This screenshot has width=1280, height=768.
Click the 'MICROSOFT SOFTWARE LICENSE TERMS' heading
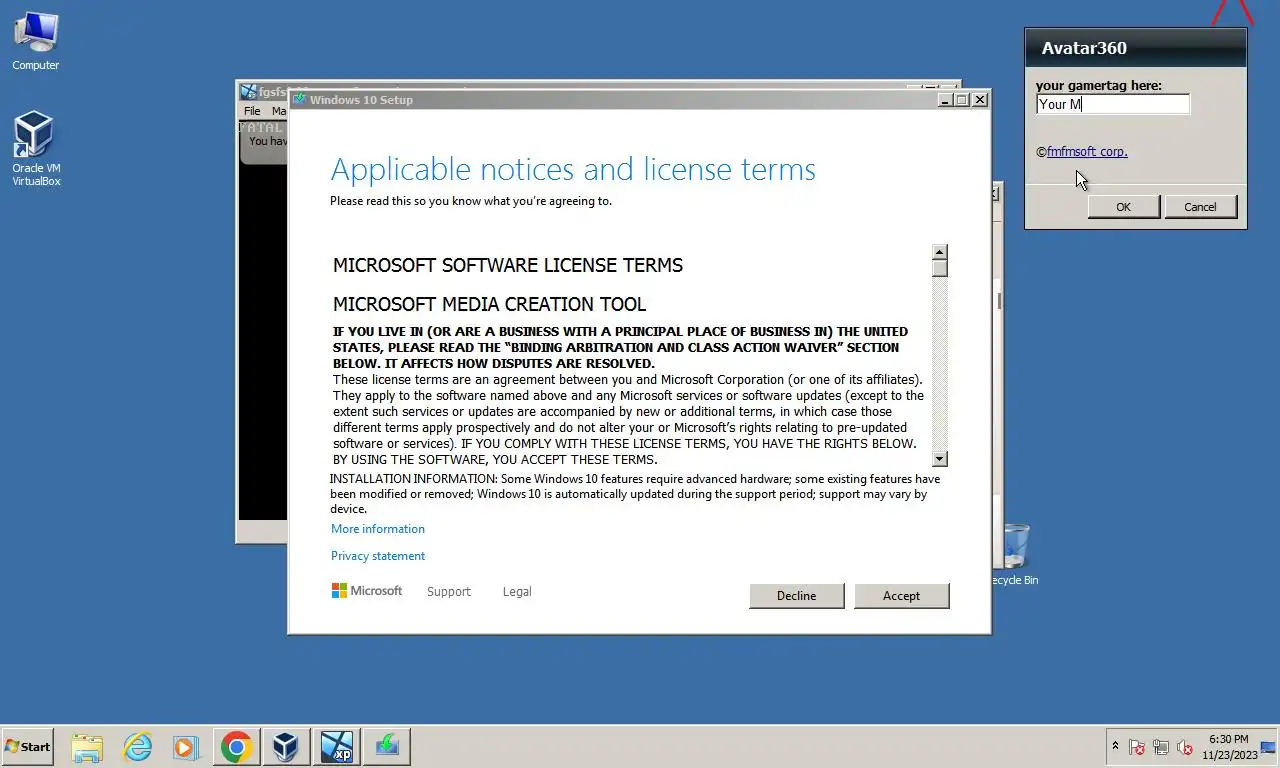[x=508, y=265]
